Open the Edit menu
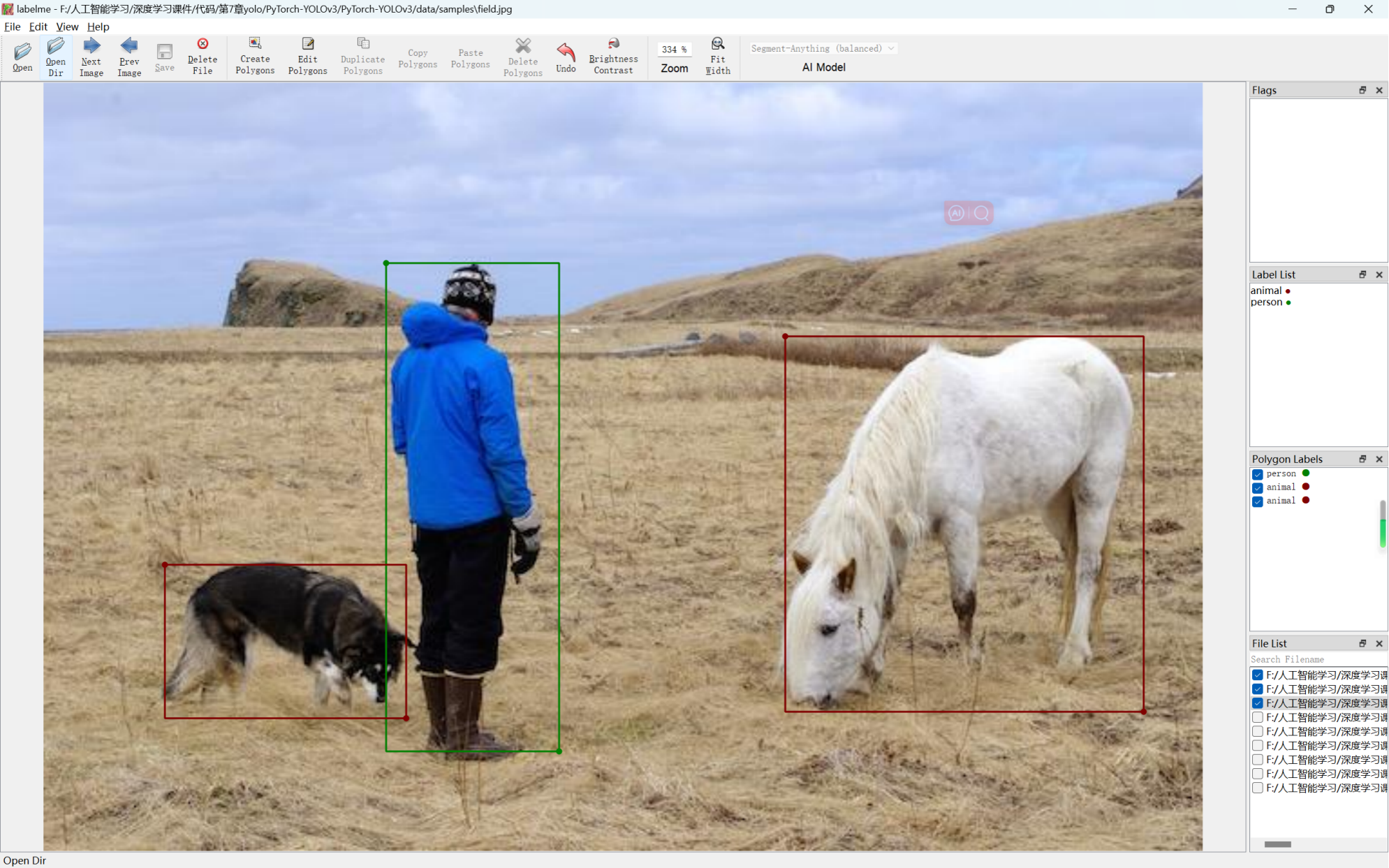Screen dimensions: 1389x868 tap(38, 27)
